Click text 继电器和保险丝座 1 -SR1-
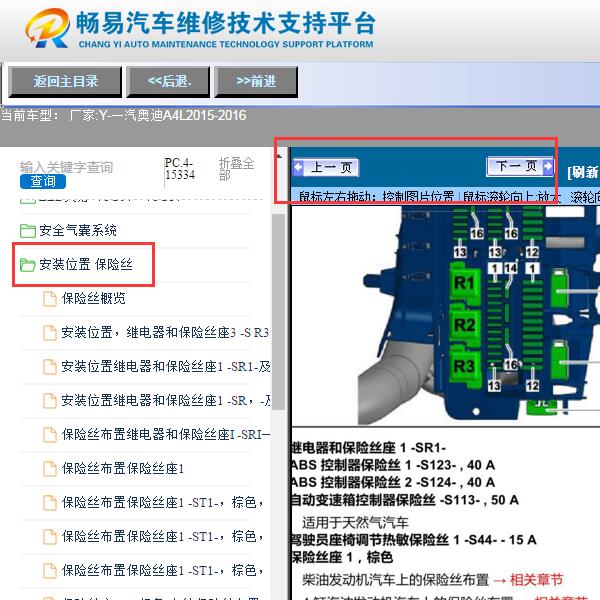This screenshot has height=600, width=600. (369, 447)
